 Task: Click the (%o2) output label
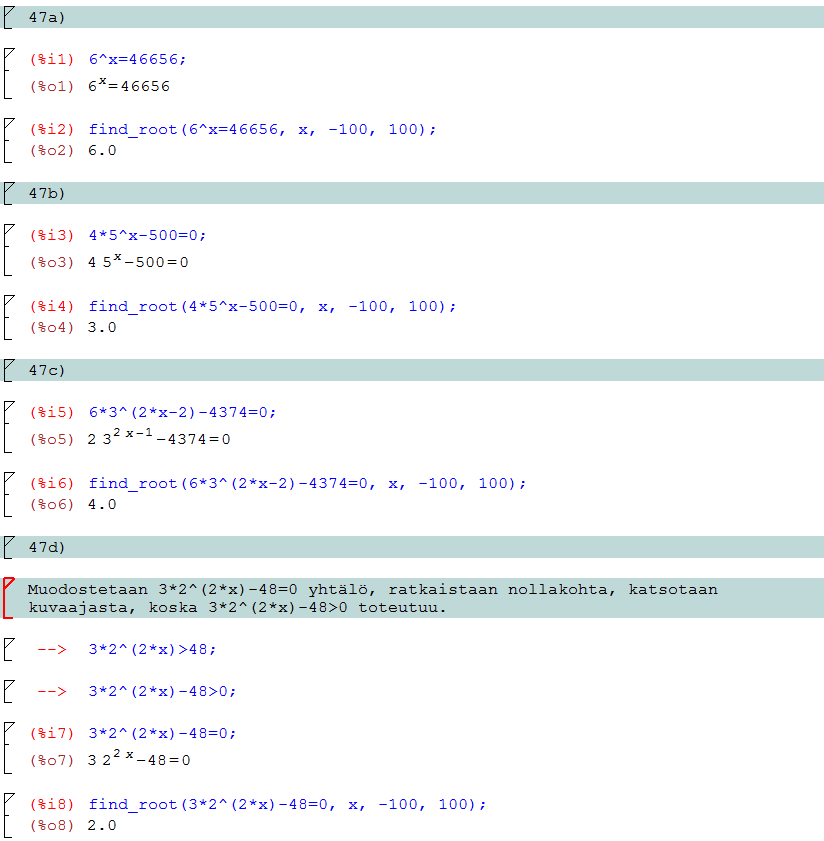pos(52,151)
